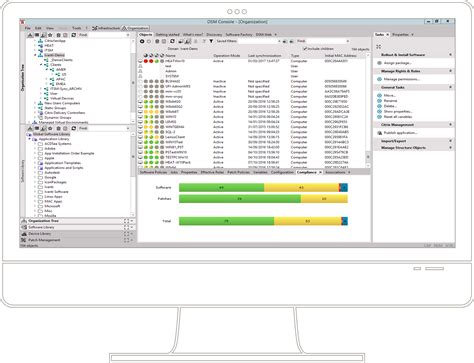The height and width of the screenshot is (363, 474).
Task: Click the Find field in the Organization Tree toolbar
Action: click(x=108, y=35)
